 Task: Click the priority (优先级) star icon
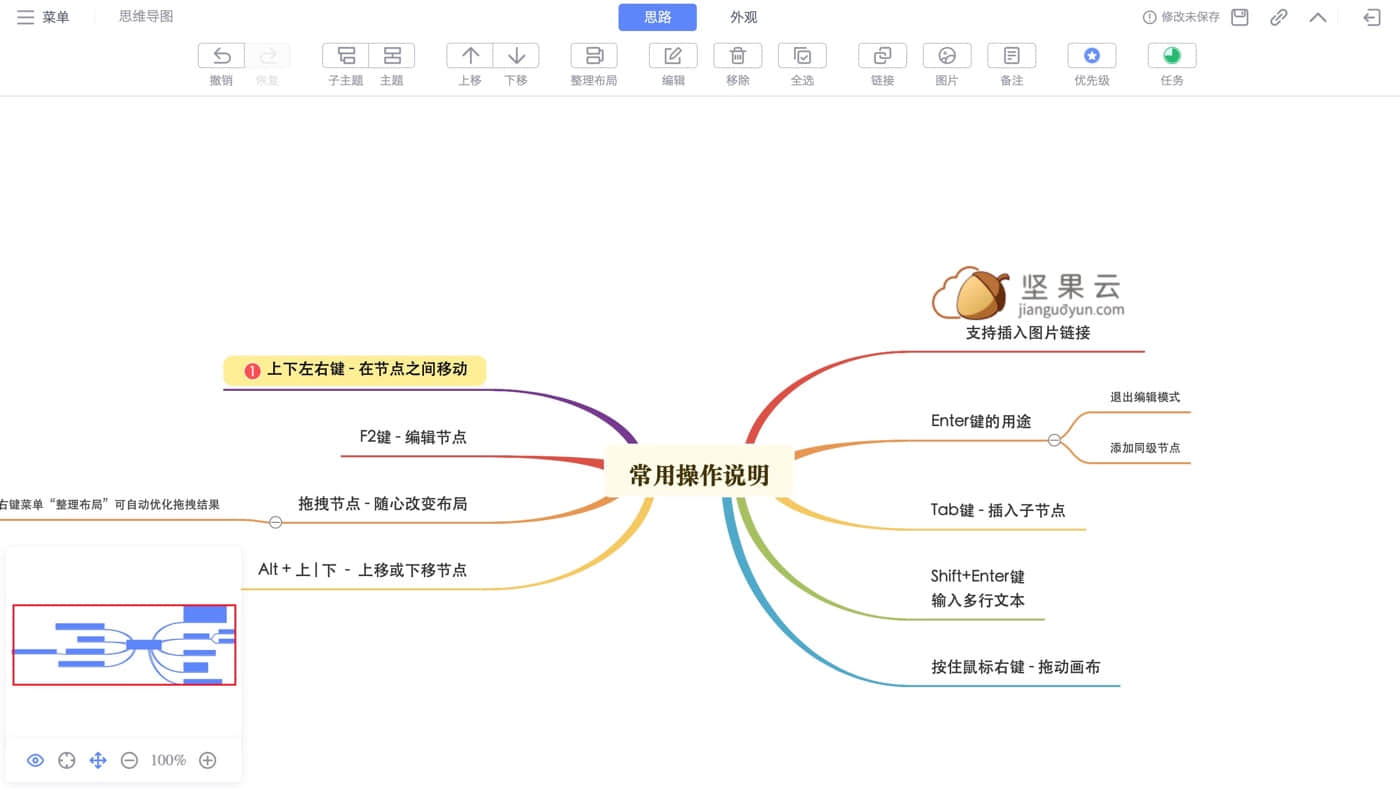point(1092,56)
